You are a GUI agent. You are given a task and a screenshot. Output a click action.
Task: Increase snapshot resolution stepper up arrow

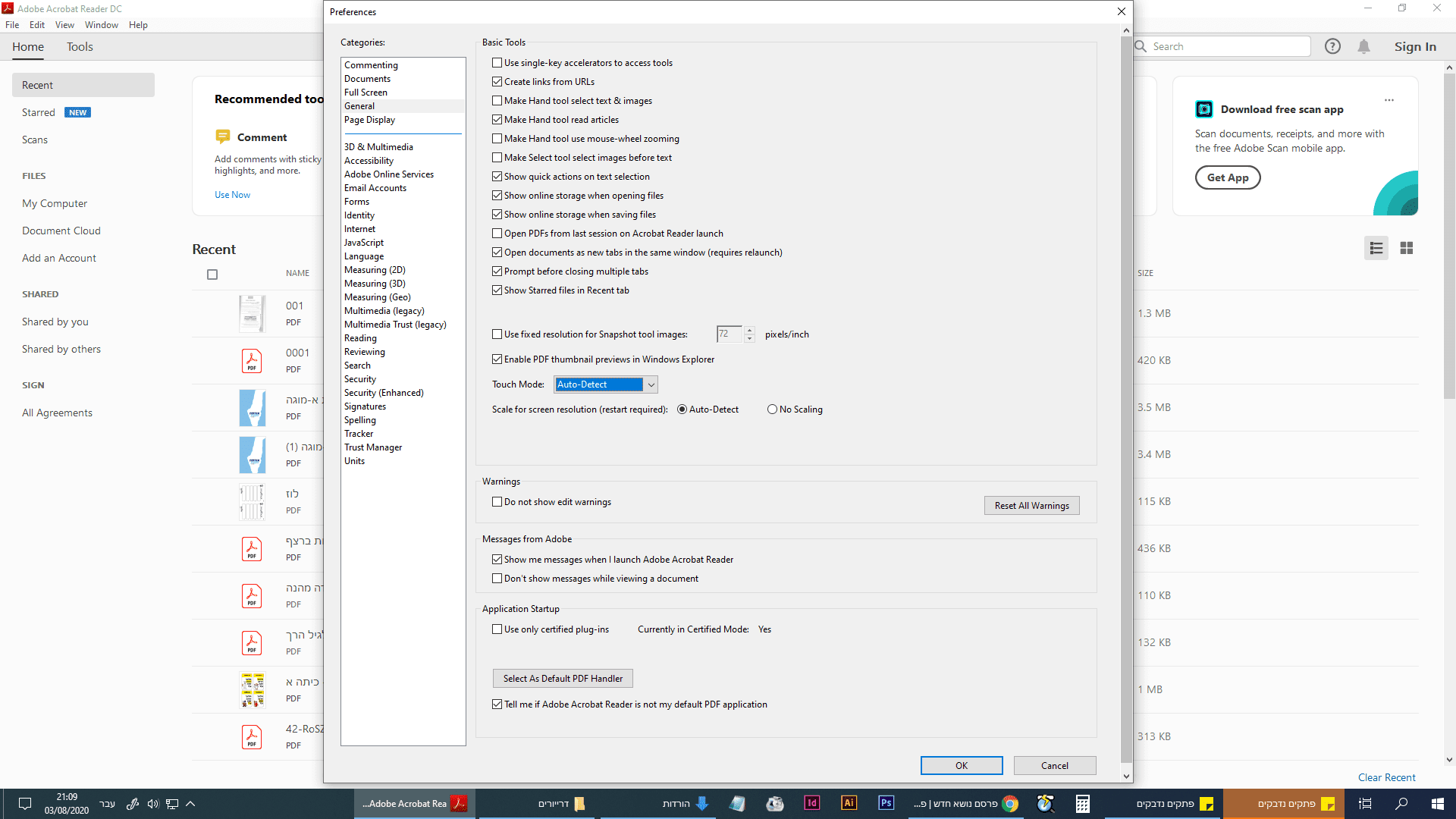pos(749,330)
